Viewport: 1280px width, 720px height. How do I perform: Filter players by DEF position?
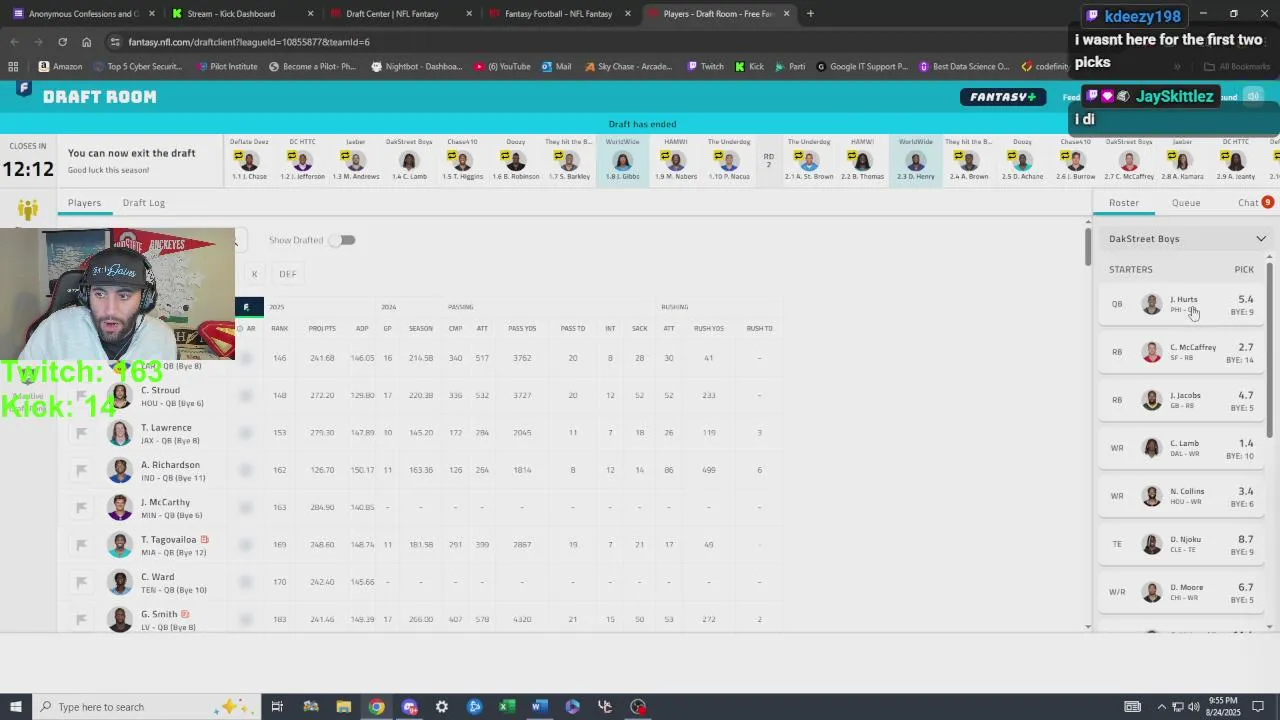tap(288, 274)
